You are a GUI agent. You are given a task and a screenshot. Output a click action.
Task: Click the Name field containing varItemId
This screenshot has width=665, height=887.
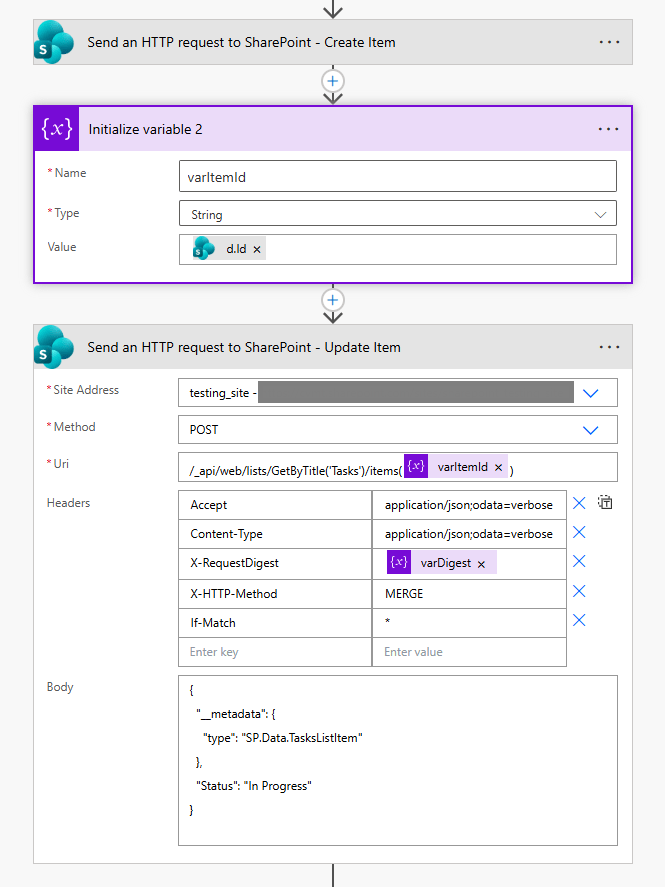(x=397, y=177)
